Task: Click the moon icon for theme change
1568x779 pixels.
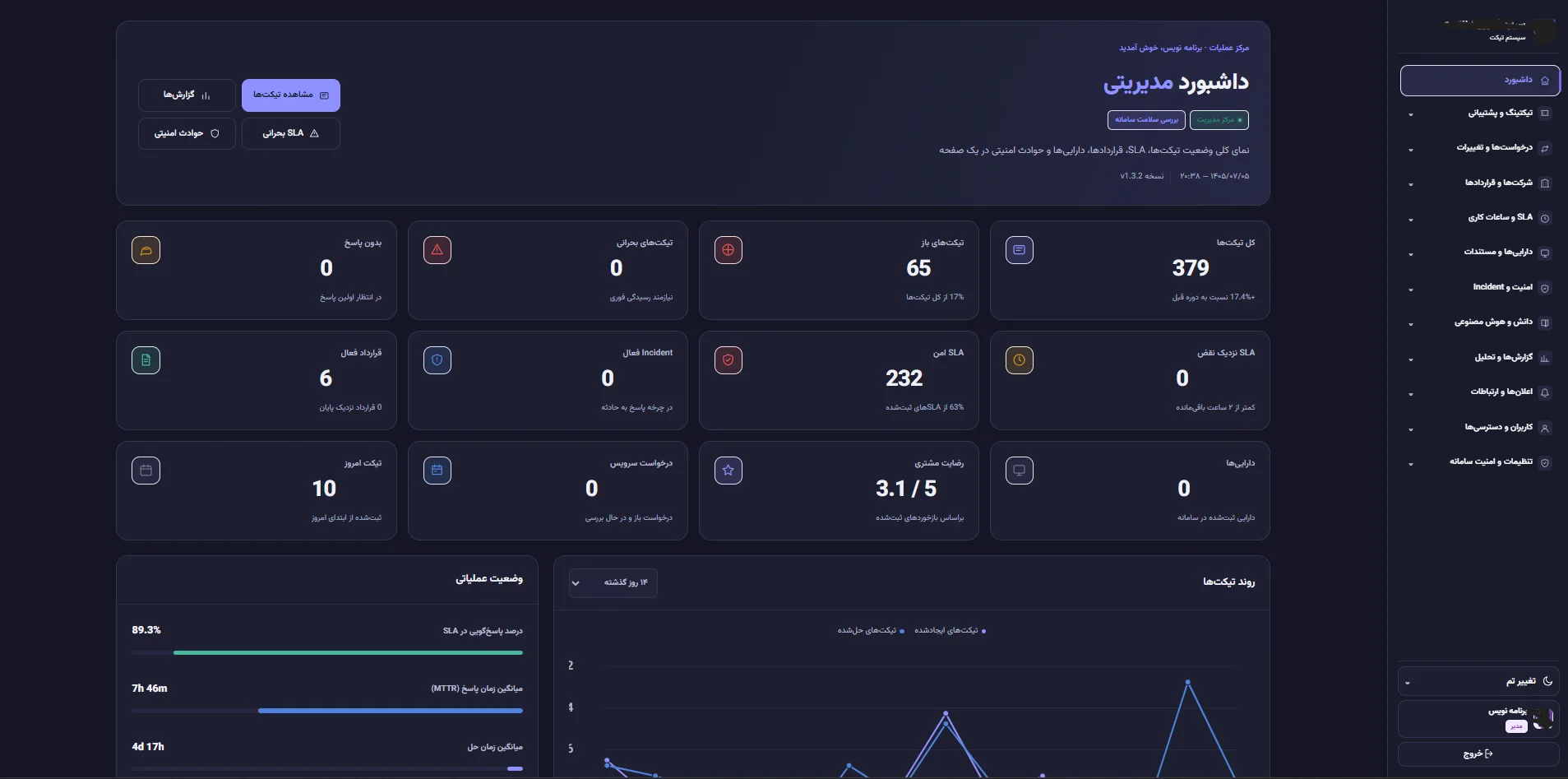Action: (x=1547, y=681)
